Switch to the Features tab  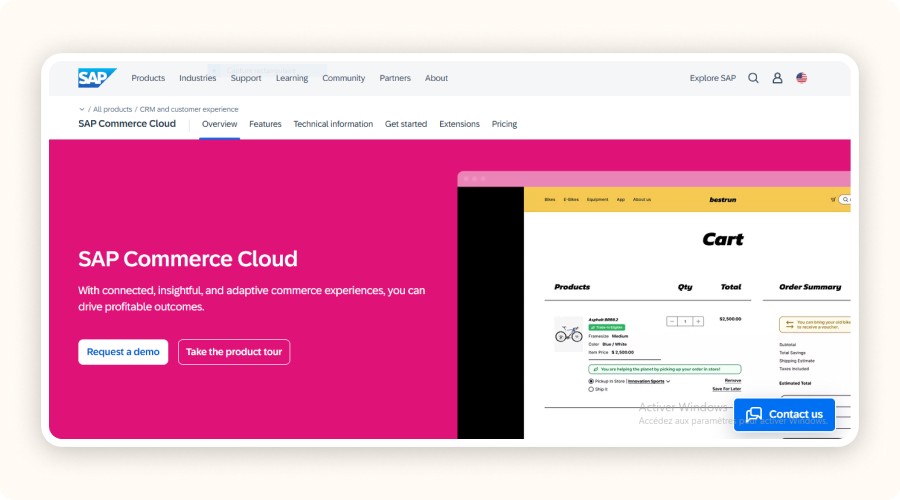(x=265, y=124)
